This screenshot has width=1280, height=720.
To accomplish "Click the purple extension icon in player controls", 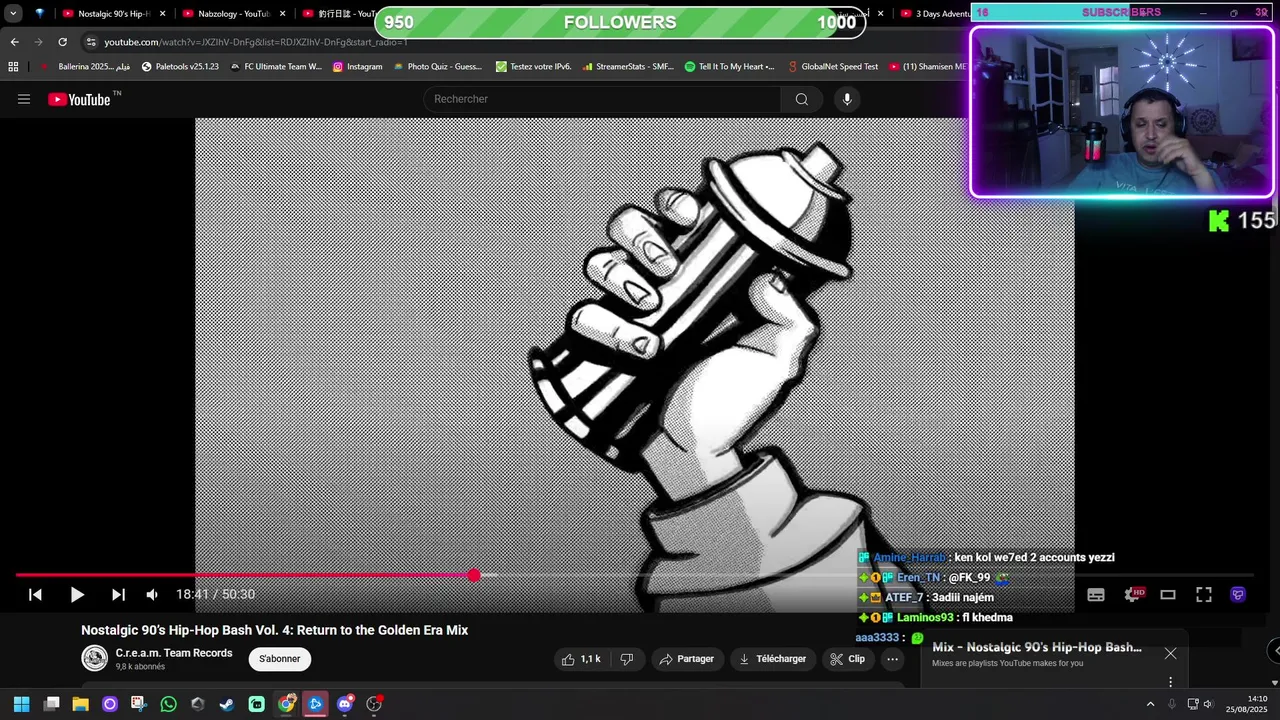I will coord(1238,594).
